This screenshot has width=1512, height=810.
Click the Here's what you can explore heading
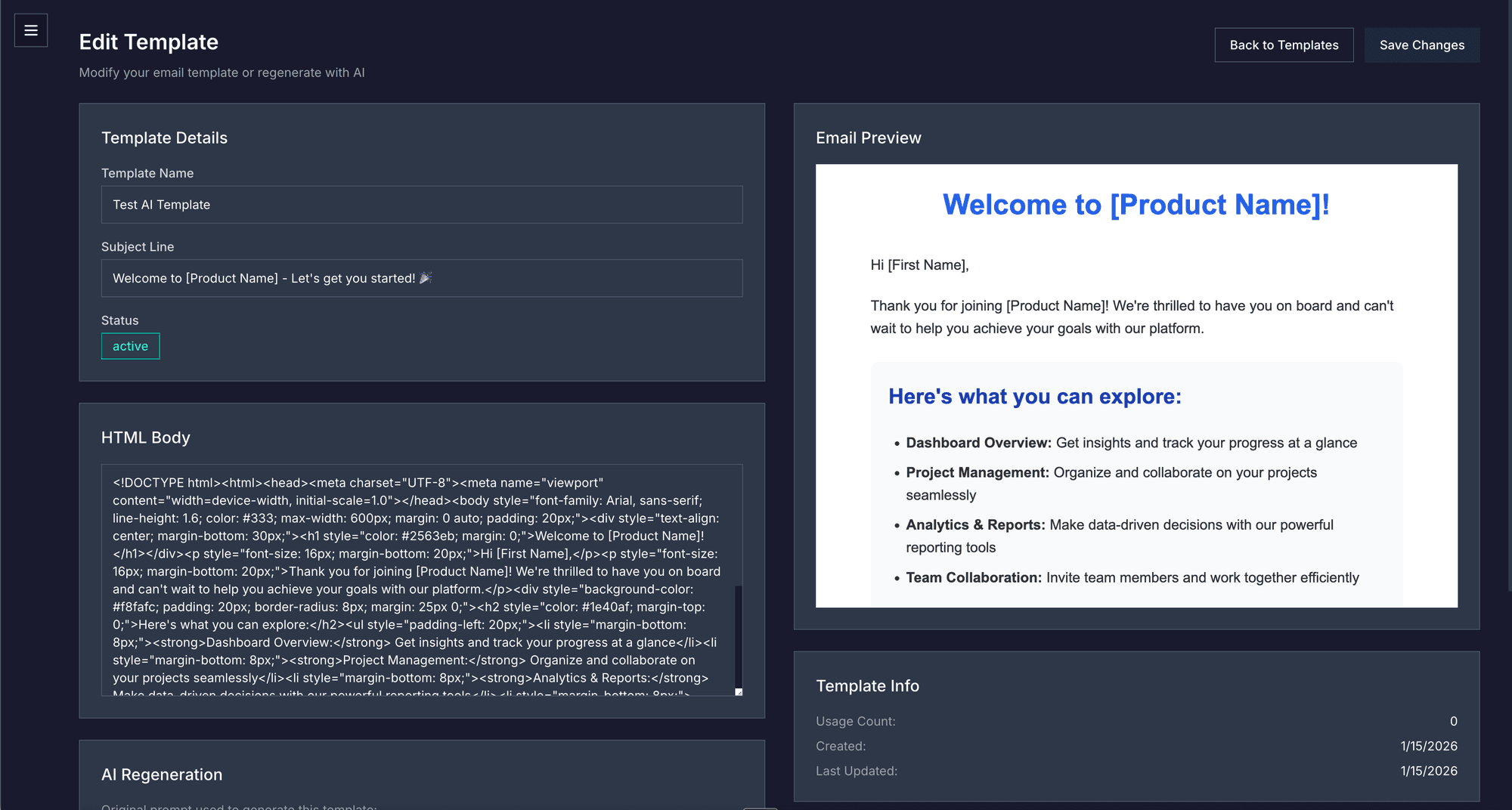pos(1035,396)
